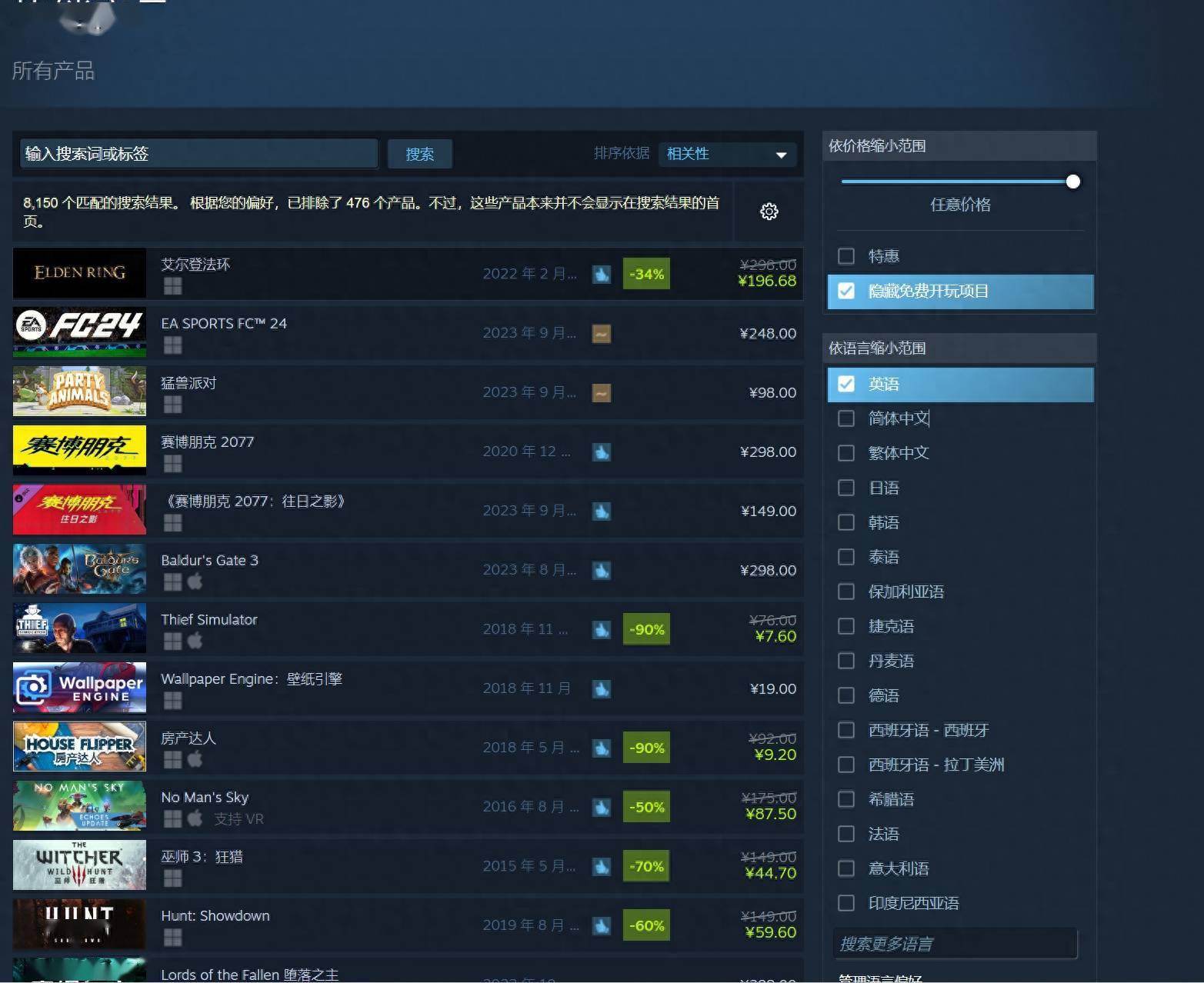Click the review thumbs-up icon for 艾尔登法环

point(602,274)
